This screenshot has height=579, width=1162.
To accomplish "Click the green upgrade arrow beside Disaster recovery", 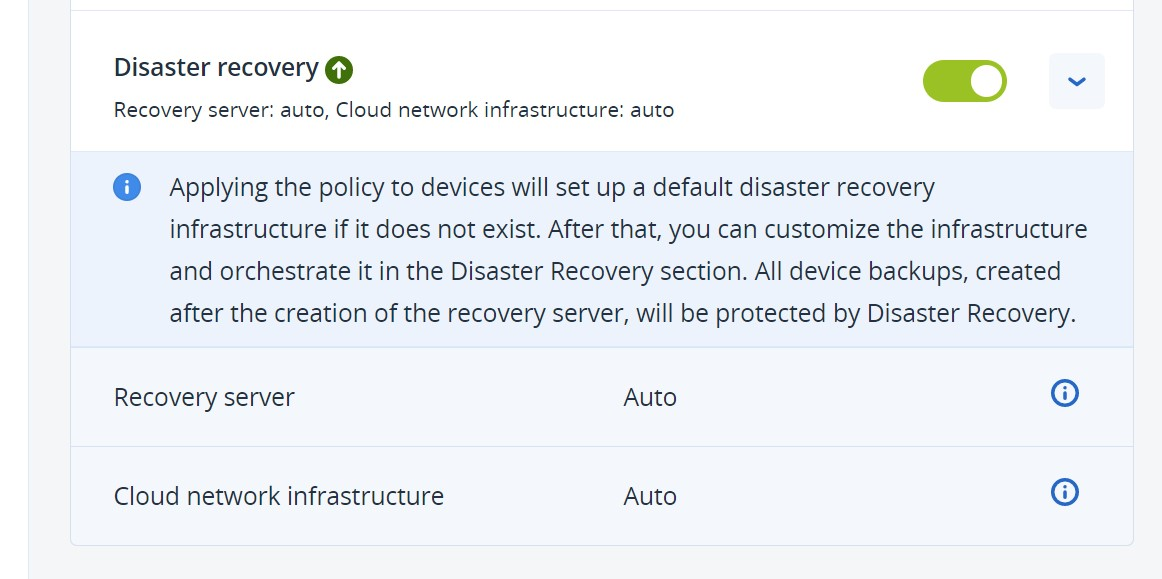I will (x=339, y=70).
